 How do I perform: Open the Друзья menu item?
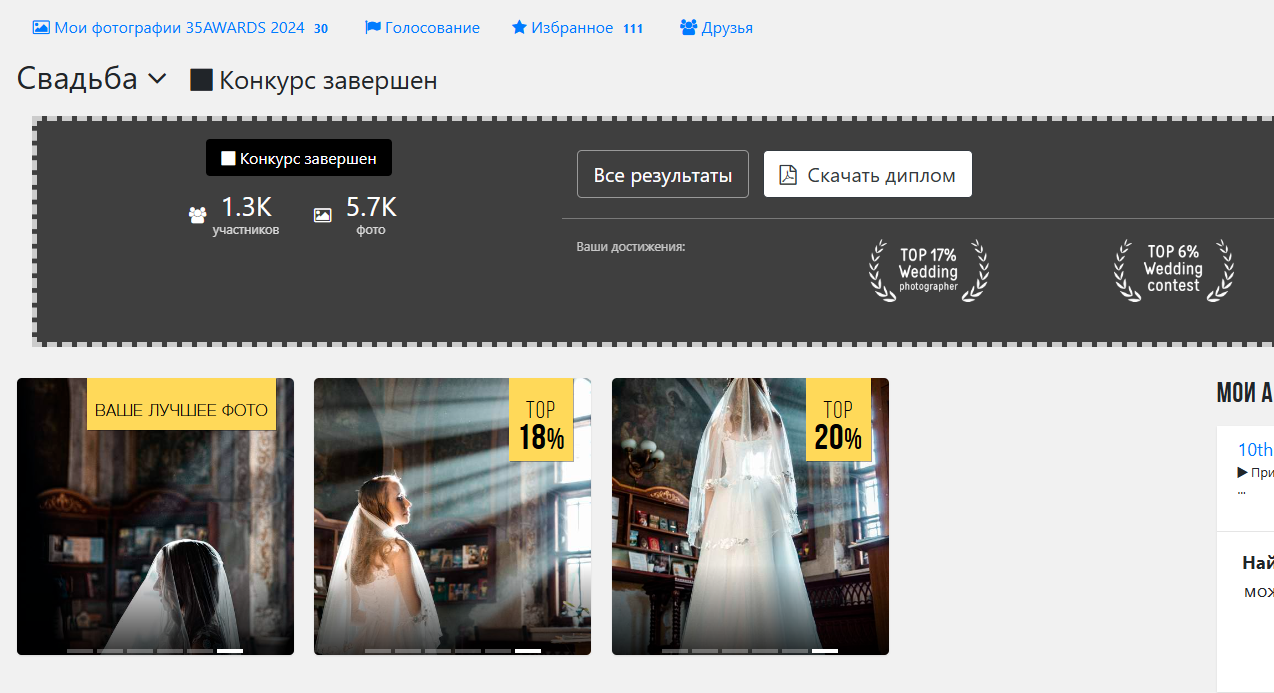pyautogui.click(x=727, y=28)
